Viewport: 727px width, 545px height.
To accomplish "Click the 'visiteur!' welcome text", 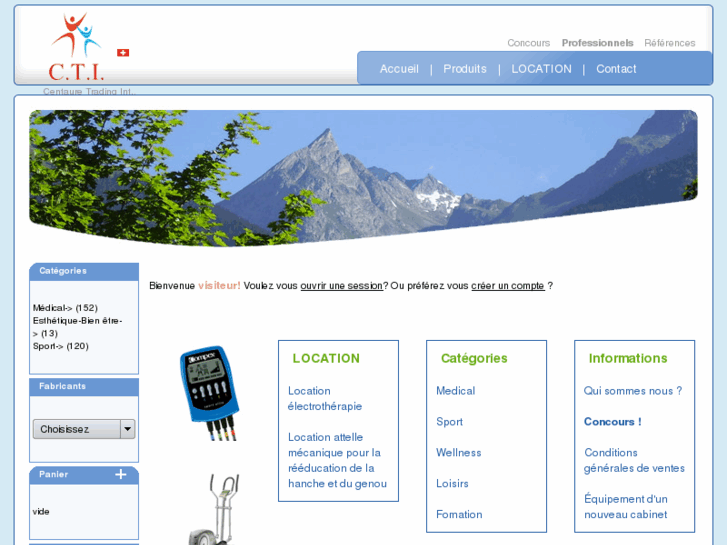I will pos(219,286).
